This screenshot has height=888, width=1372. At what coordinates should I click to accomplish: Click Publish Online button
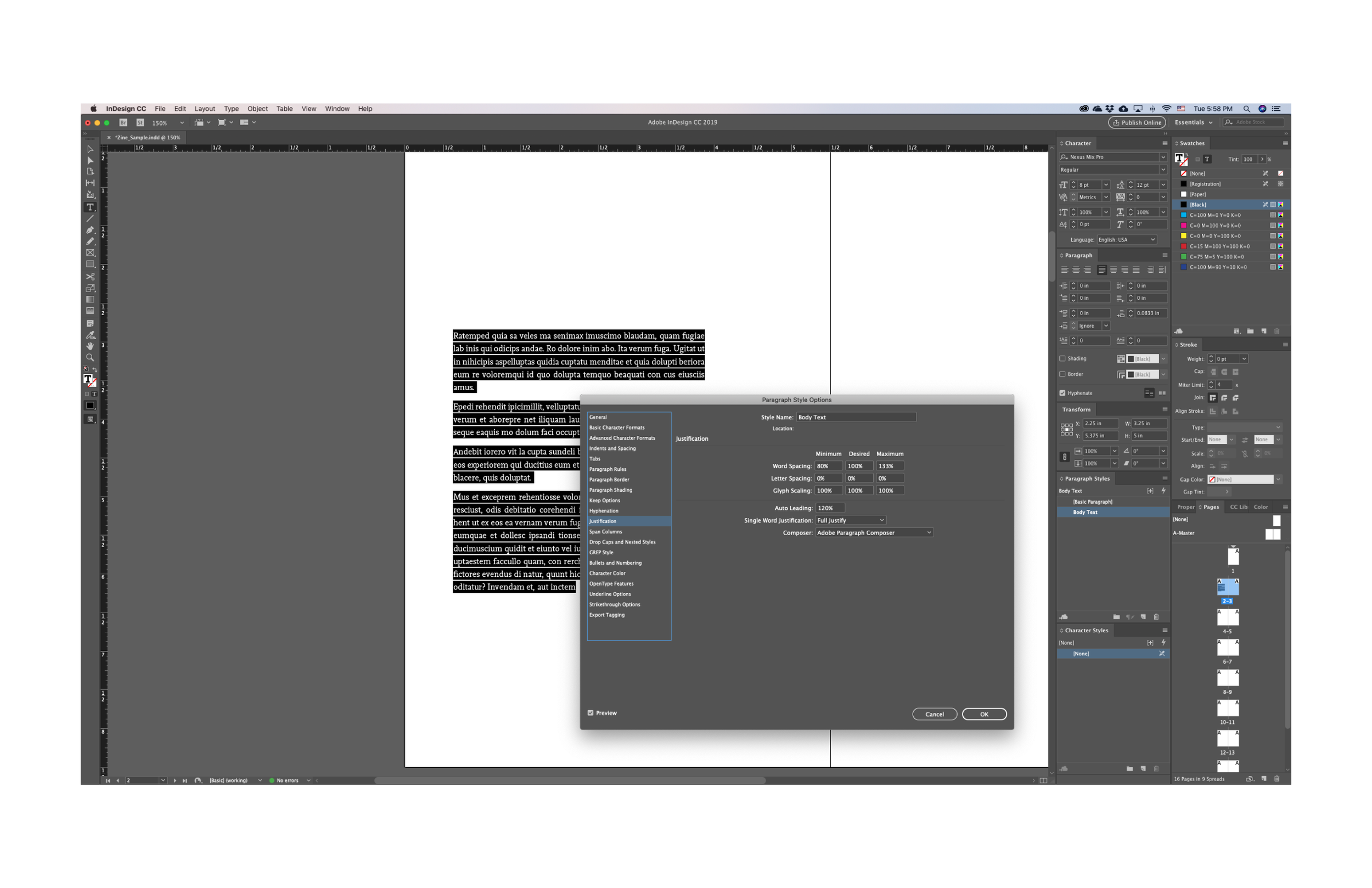click(1137, 122)
